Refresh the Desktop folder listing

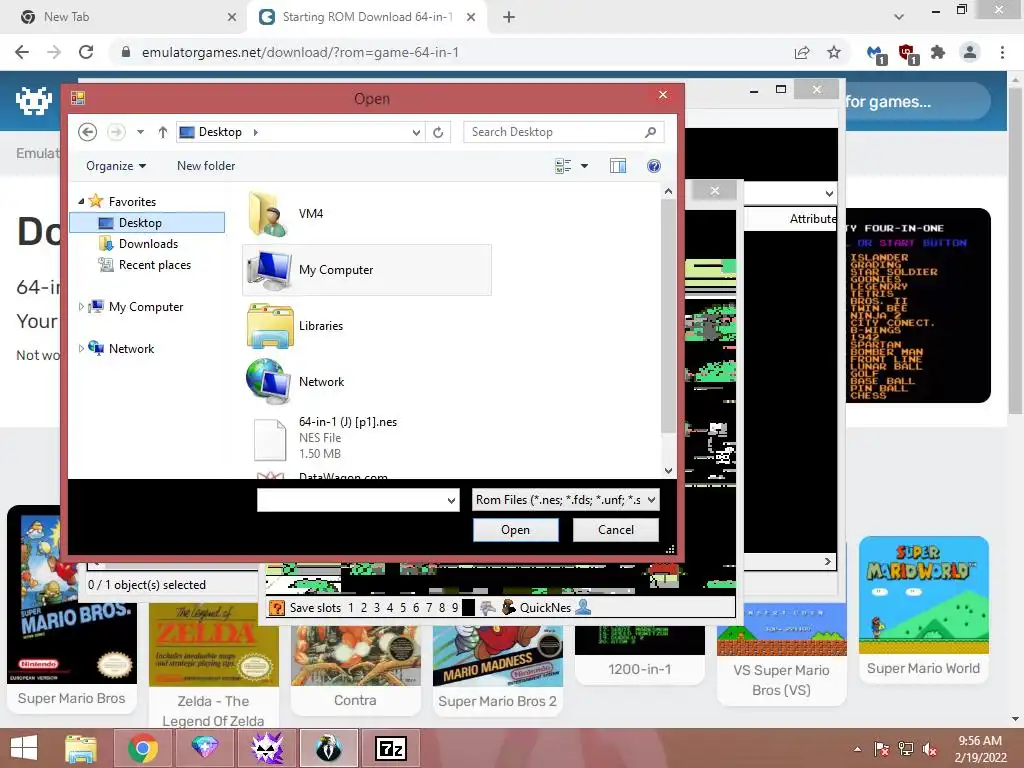coord(438,132)
